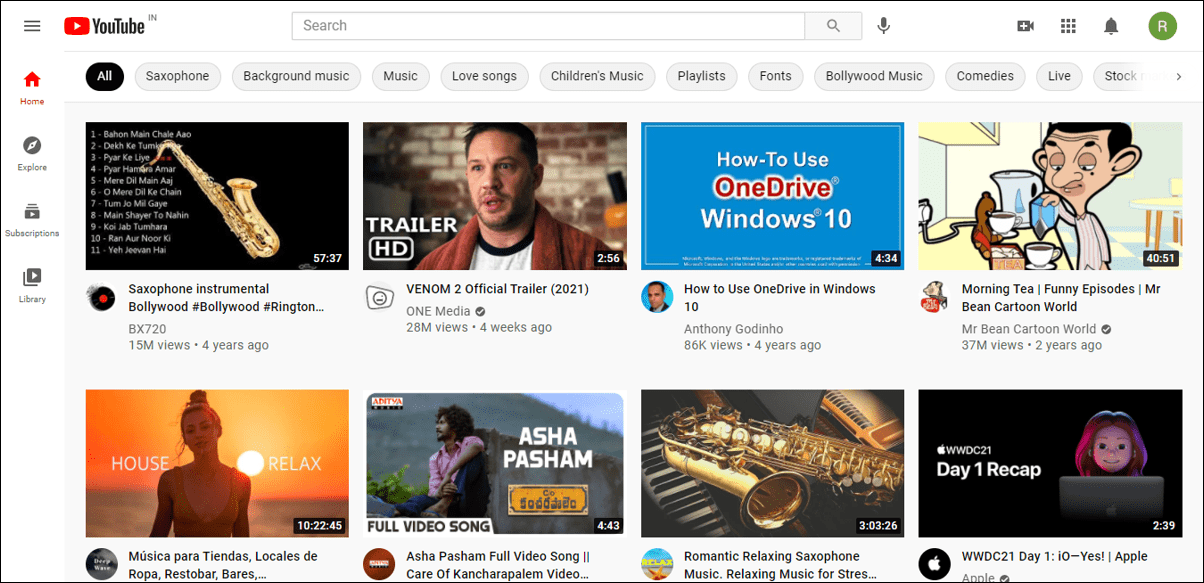Open title 'Romantic Relaxing Saxophone Music'

(780, 565)
